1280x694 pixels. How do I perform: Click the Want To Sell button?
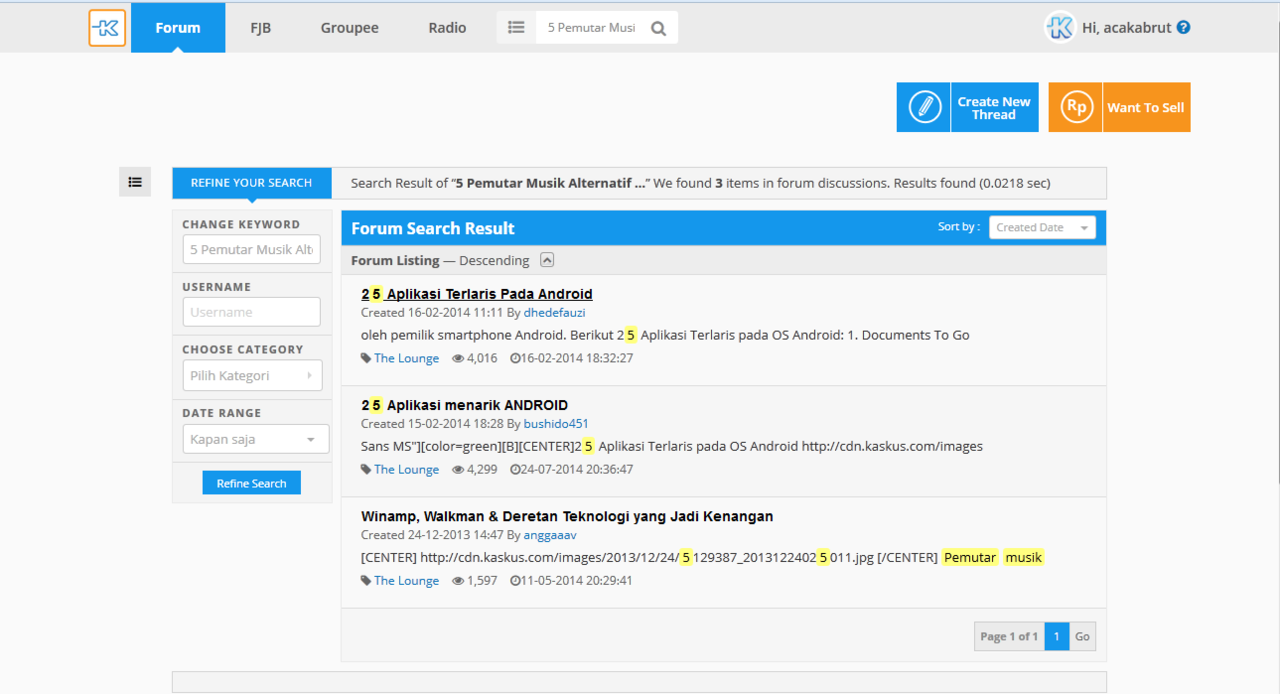(x=1119, y=107)
